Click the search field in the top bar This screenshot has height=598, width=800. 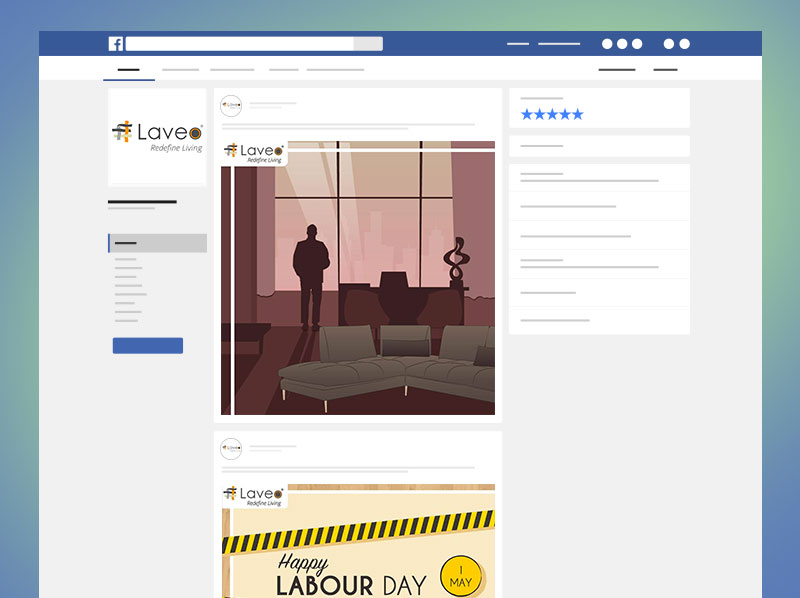pos(240,44)
